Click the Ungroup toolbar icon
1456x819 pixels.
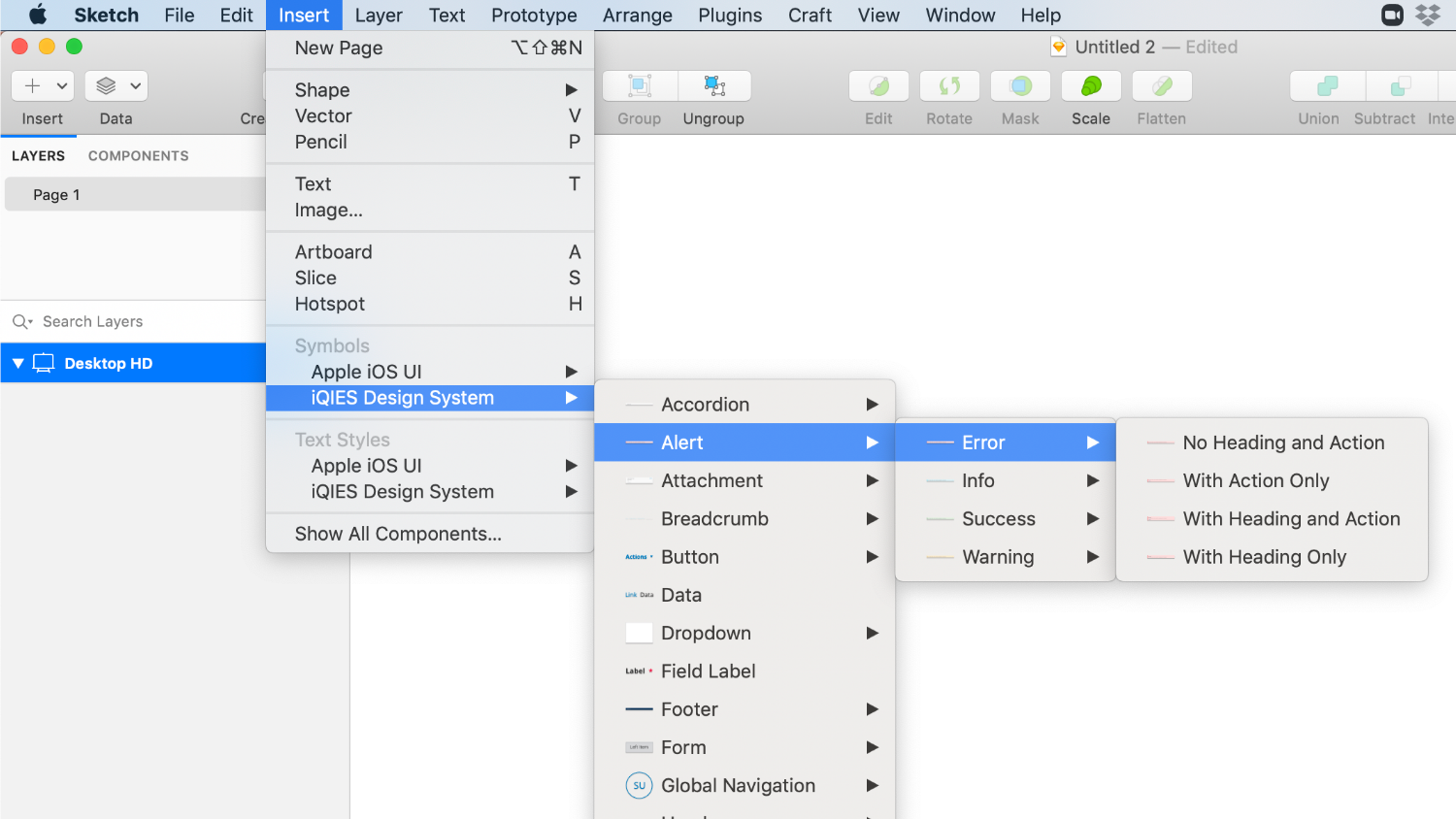coord(714,86)
